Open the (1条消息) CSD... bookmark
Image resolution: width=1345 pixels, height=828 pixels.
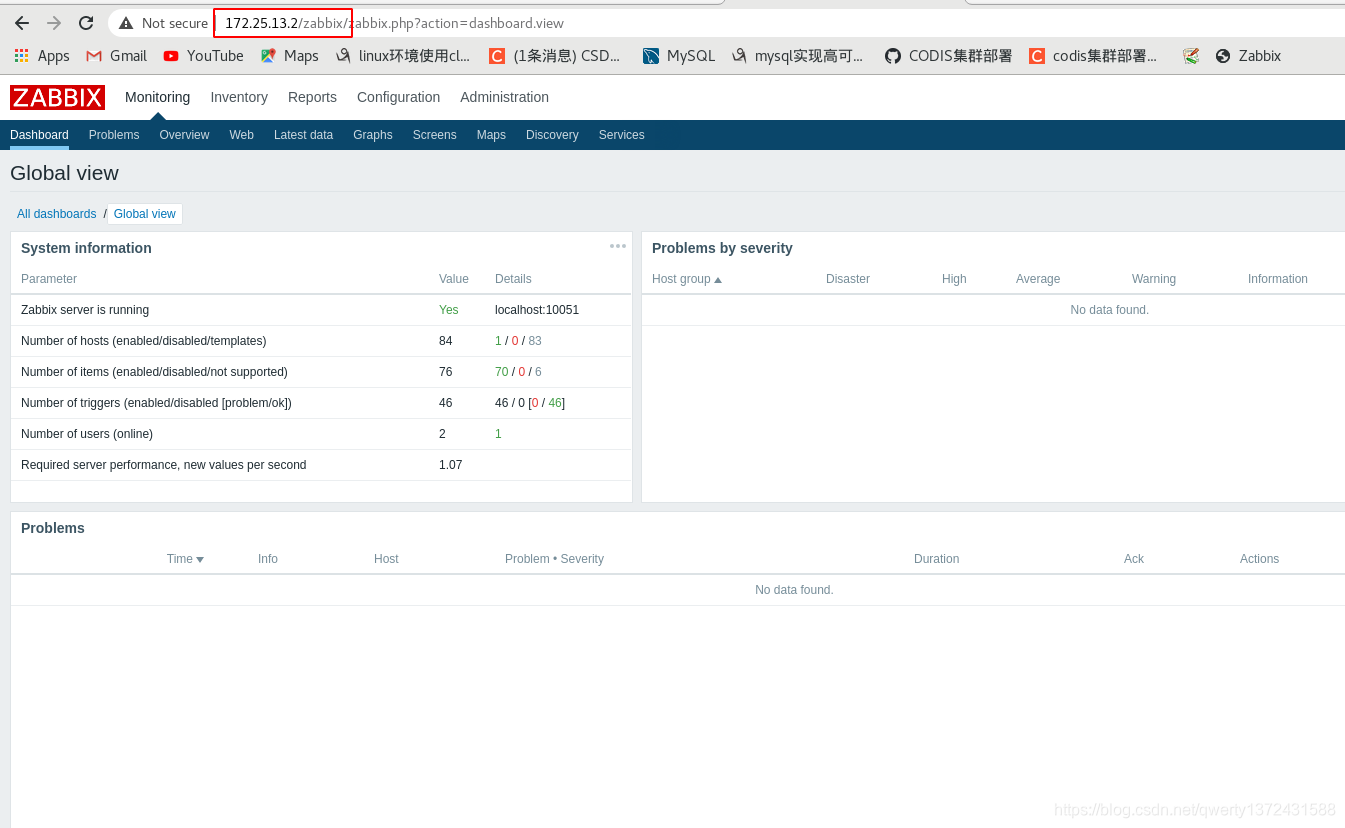pos(555,56)
